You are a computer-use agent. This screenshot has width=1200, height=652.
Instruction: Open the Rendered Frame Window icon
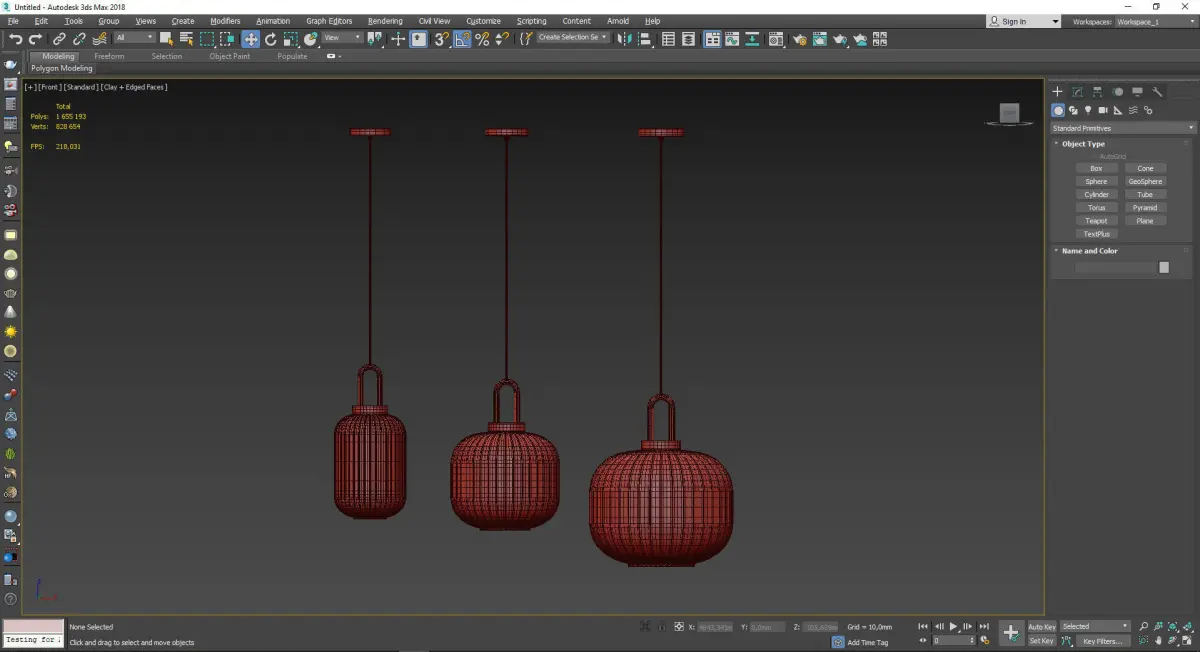819,39
